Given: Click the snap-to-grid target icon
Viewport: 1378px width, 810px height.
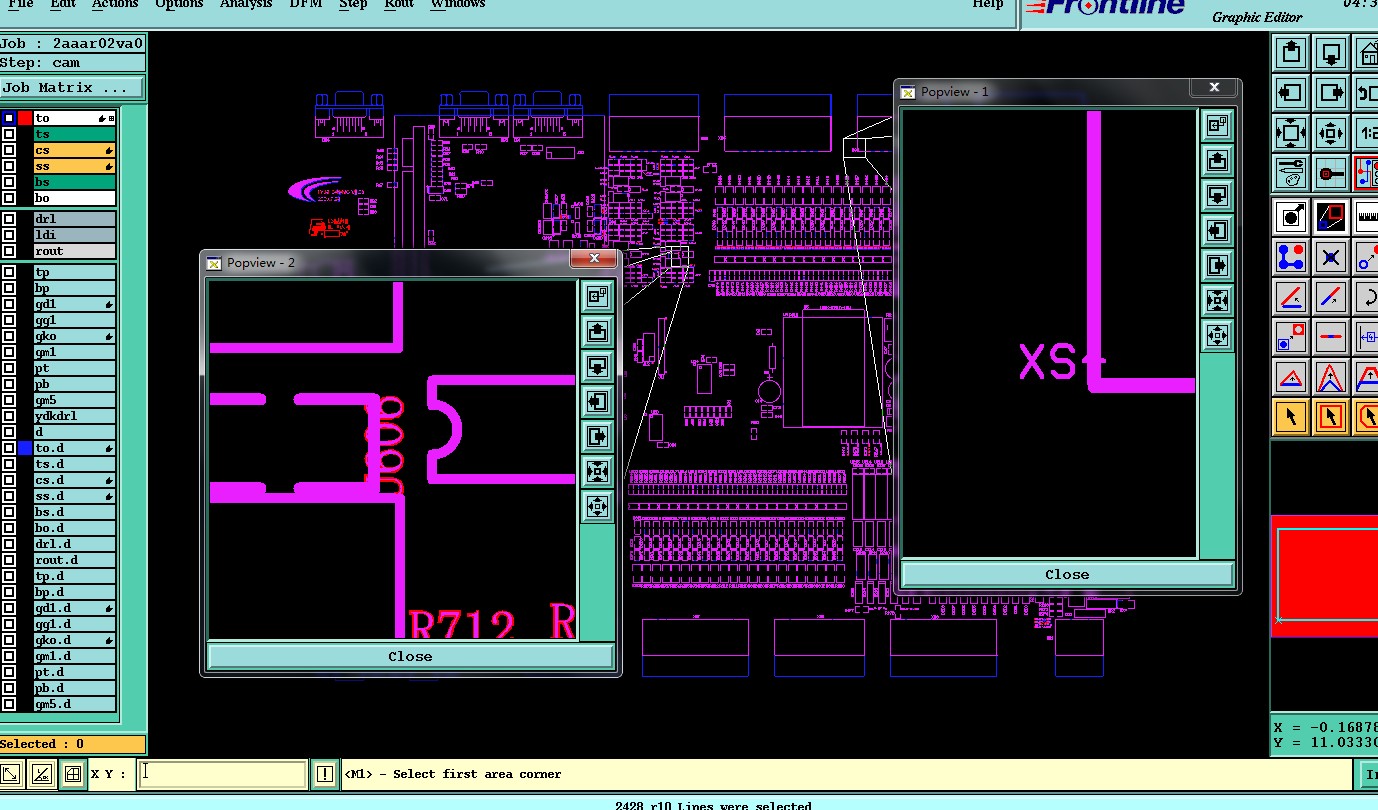Looking at the screenshot, I should click(1330, 173).
